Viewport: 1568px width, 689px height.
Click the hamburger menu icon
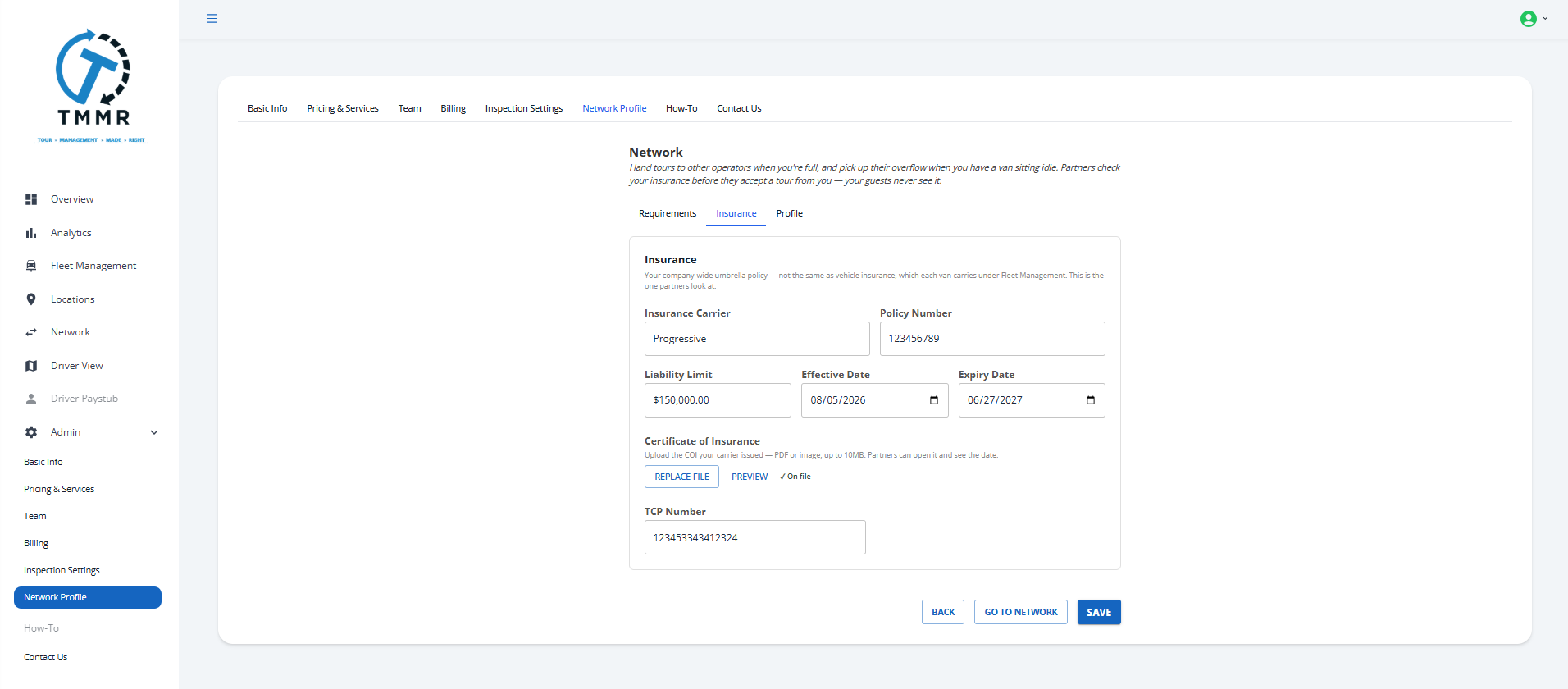pyautogui.click(x=212, y=18)
